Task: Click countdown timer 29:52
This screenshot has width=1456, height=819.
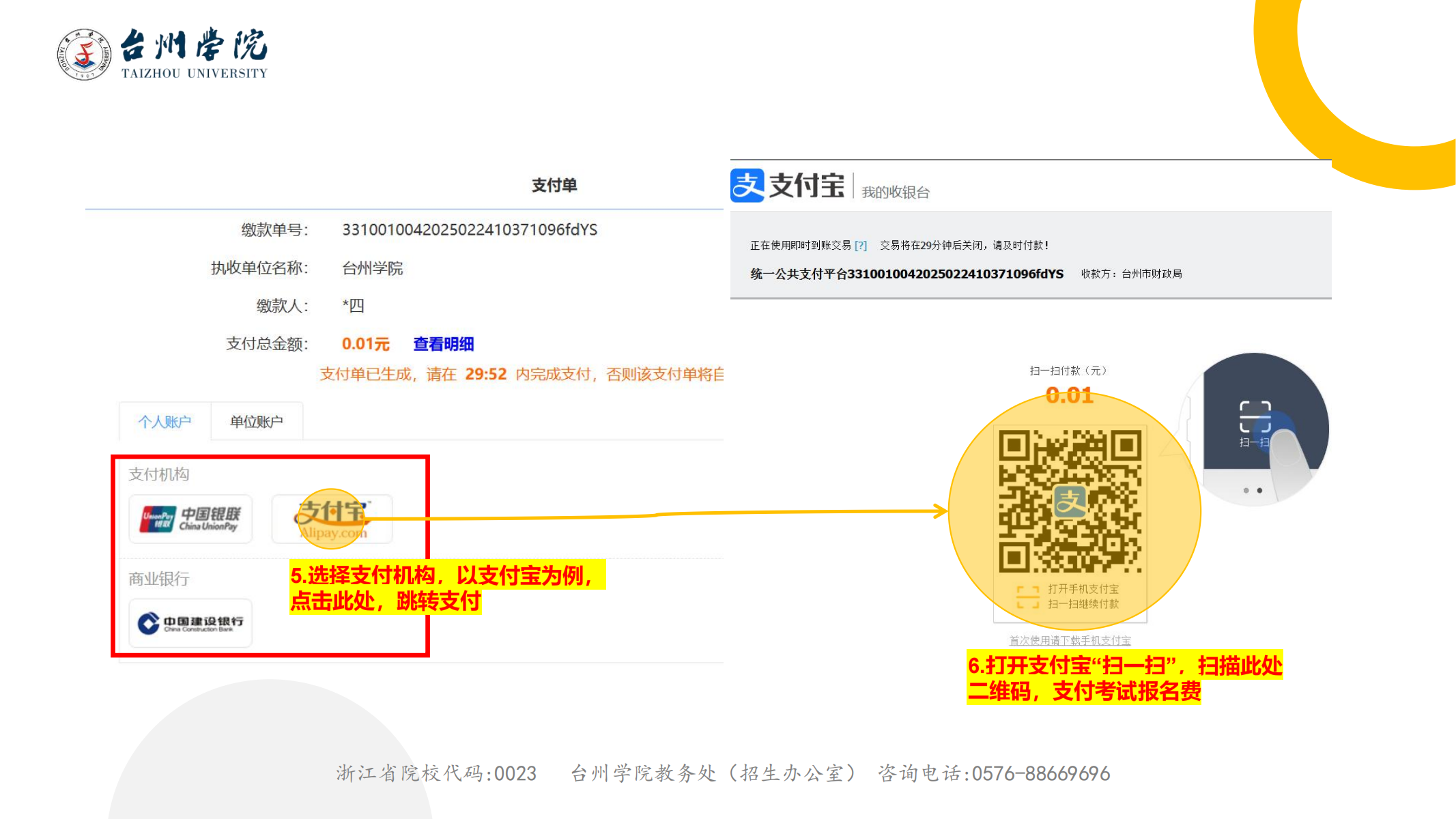Action: tap(486, 374)
